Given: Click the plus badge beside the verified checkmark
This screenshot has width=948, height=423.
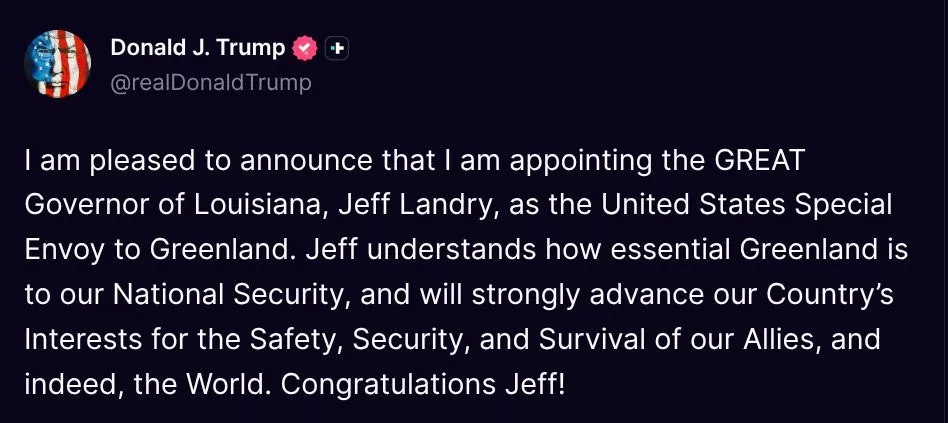Looking at the screenshot, I should pyautogui.click(x=337, y=48).
